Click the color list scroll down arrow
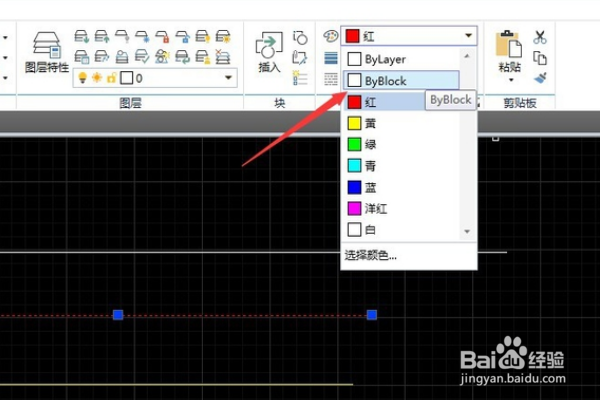This screenshot has width=600, height=400. (x=467, y=231)
